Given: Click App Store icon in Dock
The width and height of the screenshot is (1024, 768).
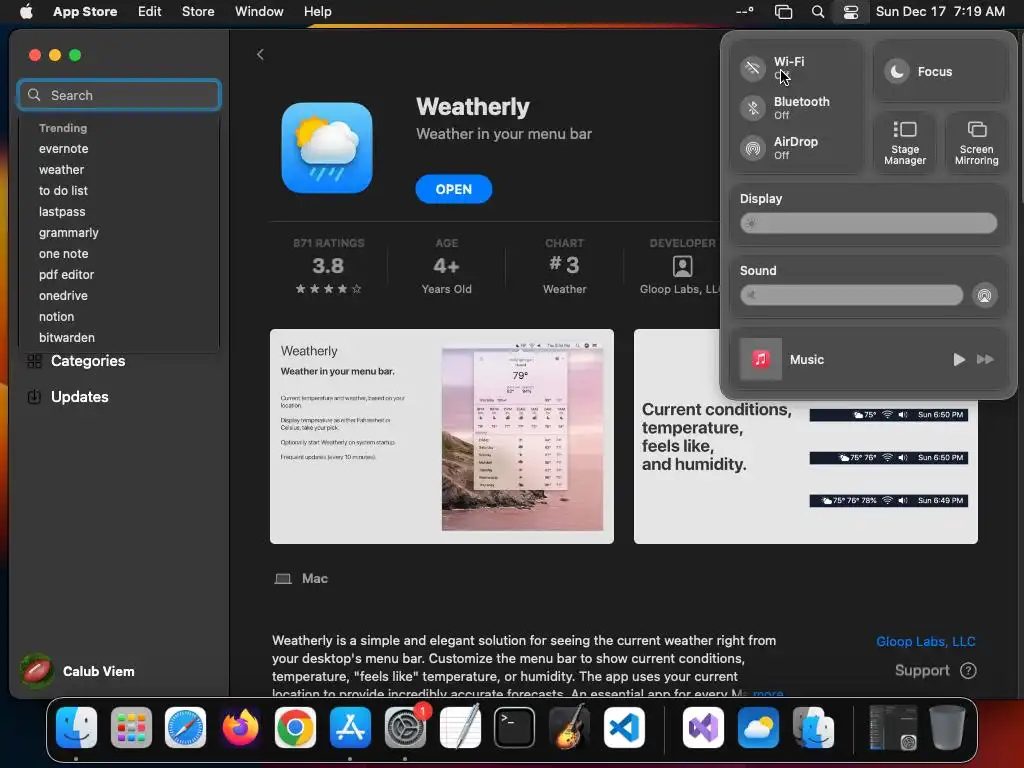Looking at the screenshot, I should [x=350, y=728].
